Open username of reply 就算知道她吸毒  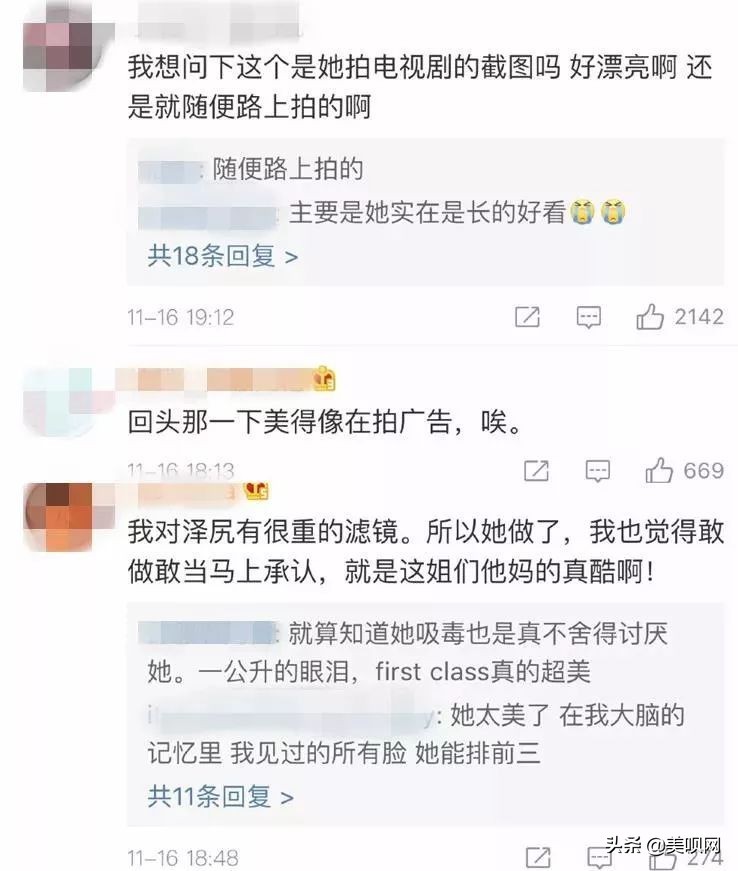coord(208,634)
